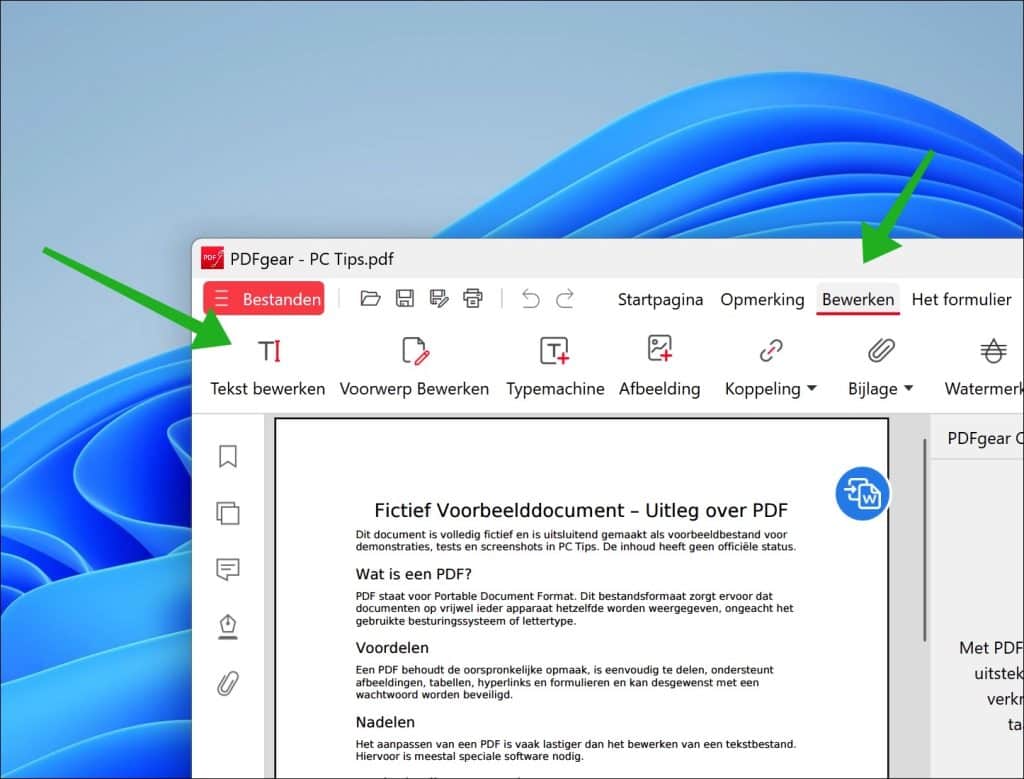This screenshot has width=1024, height=779.
Task: Click the heading 'Fictief Voorbeelddocument – Uitleg over PDF'
Action: click(581, 510)
